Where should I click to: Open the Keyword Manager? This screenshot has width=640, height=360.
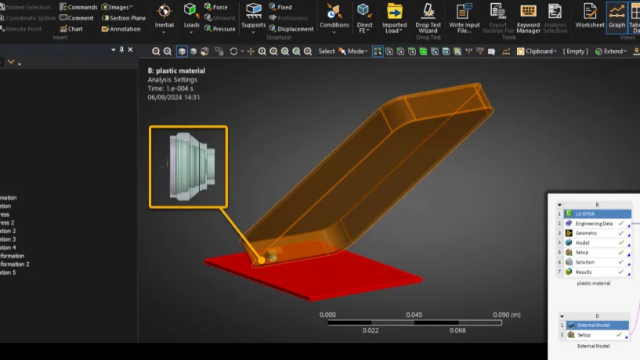528,18
